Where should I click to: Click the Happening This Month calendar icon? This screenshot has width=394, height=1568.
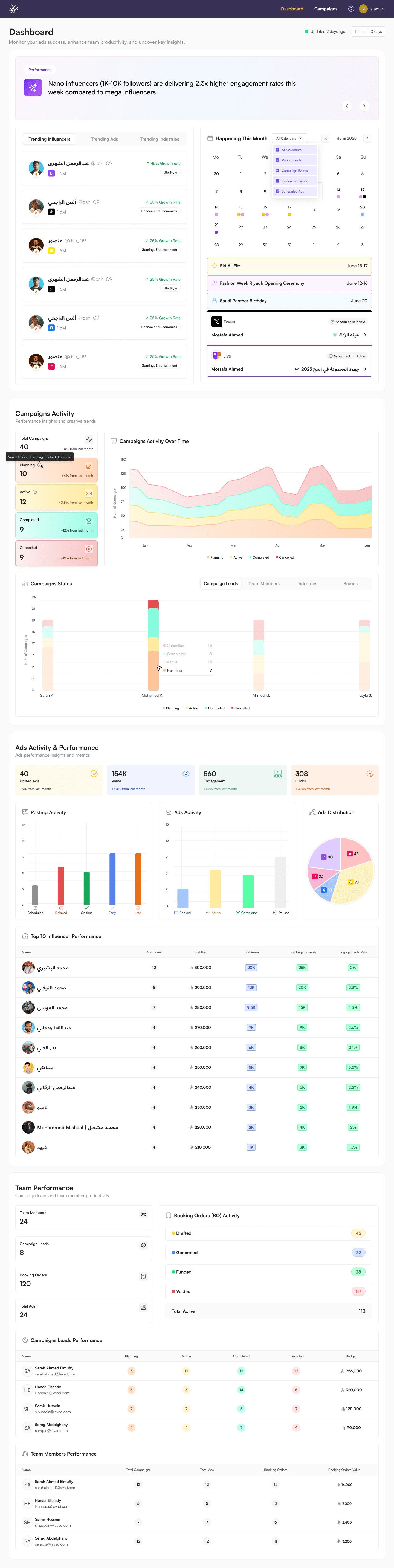coord(210,138)
